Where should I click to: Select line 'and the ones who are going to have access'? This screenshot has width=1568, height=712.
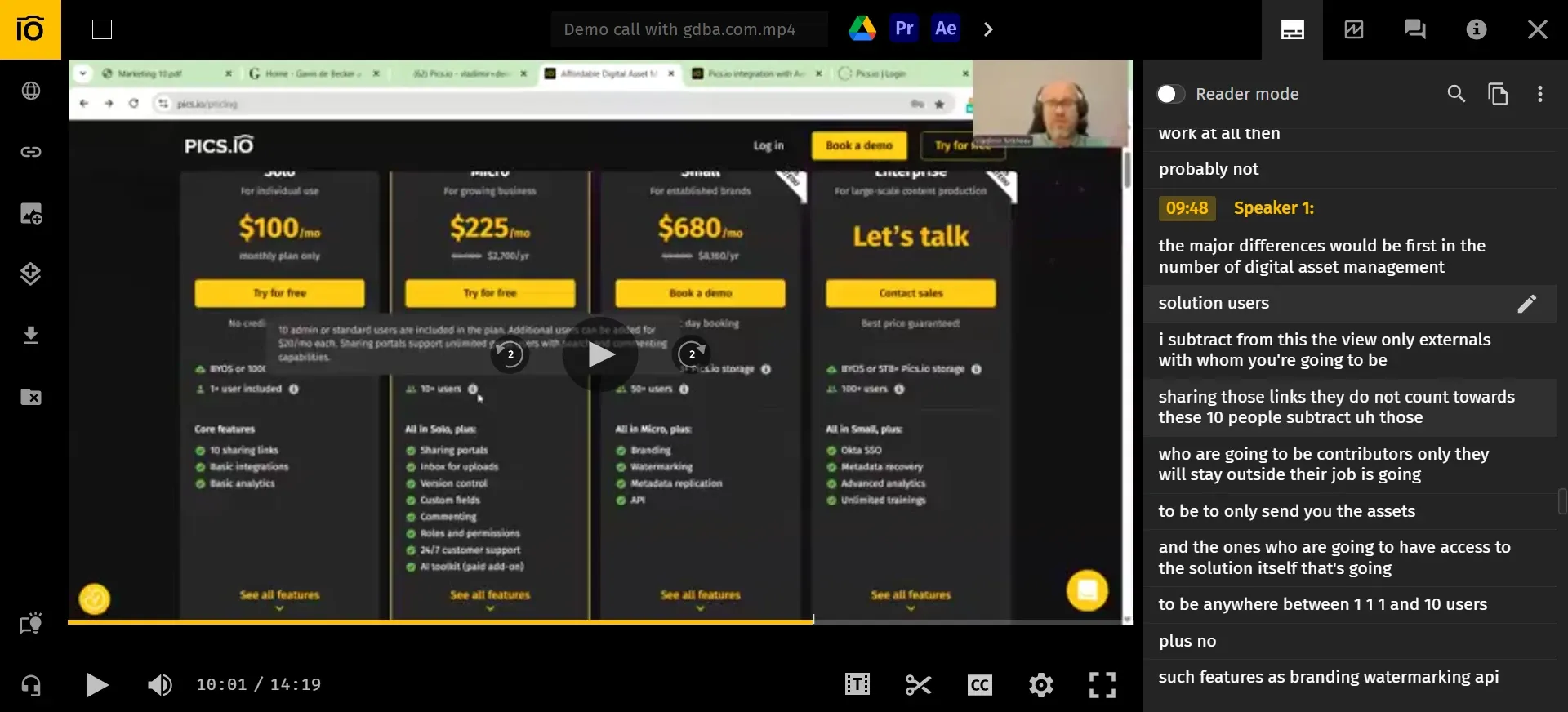tap(1334, 558)
